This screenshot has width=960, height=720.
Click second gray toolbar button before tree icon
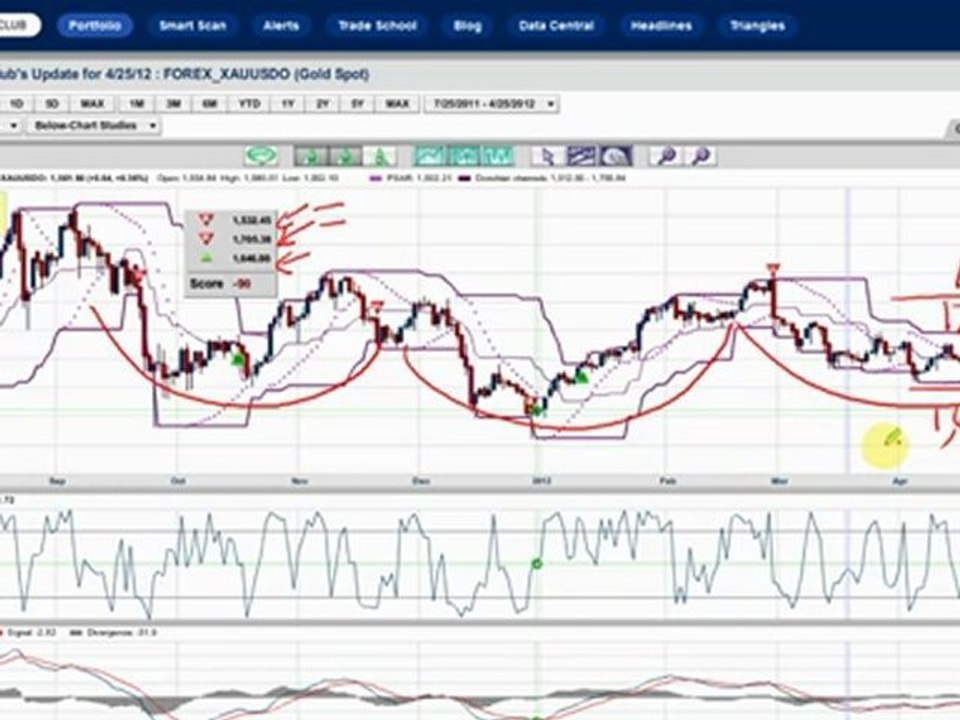click(345, 157)
